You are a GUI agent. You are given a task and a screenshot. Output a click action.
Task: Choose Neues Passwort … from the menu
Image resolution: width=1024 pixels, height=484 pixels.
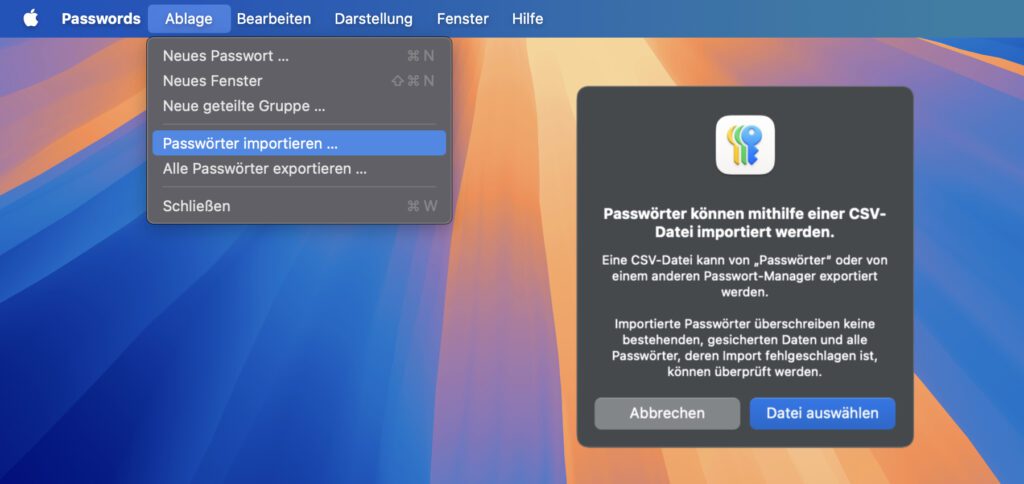click(x=299, y=56)
